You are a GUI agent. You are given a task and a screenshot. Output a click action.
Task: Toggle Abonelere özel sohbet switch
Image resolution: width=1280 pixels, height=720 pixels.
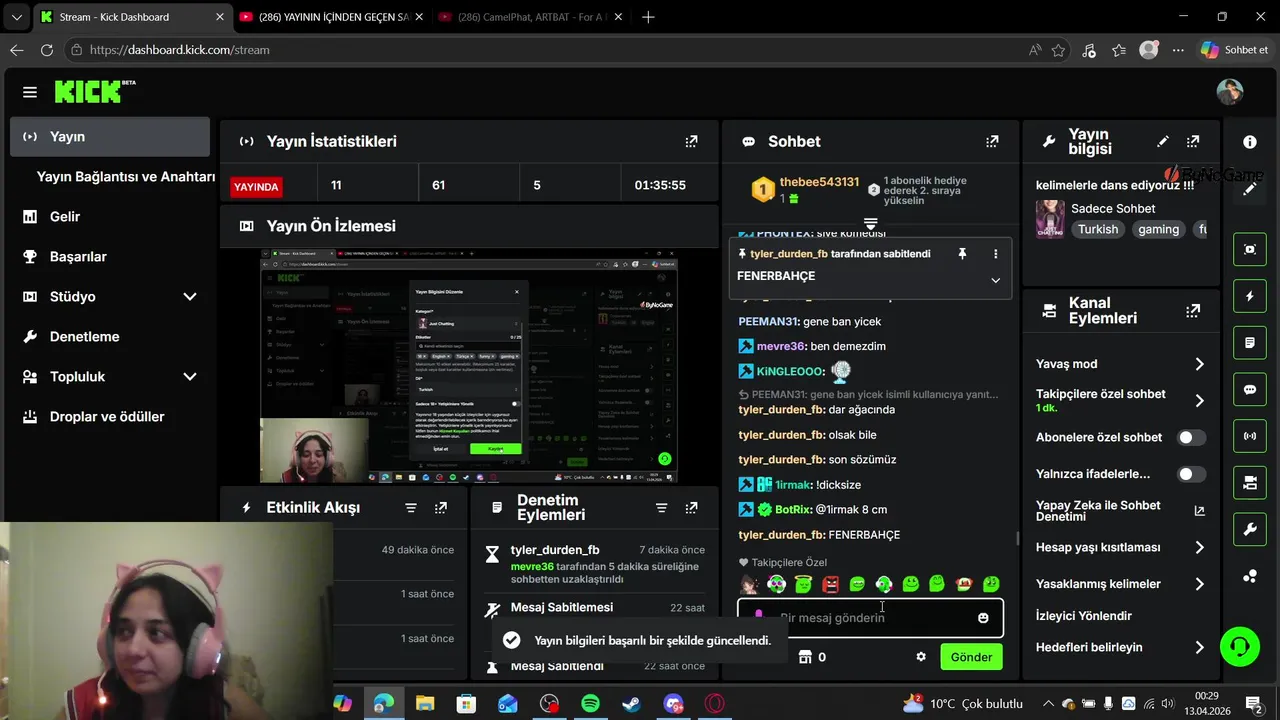pyautogui.click(x=1191, y=438)
